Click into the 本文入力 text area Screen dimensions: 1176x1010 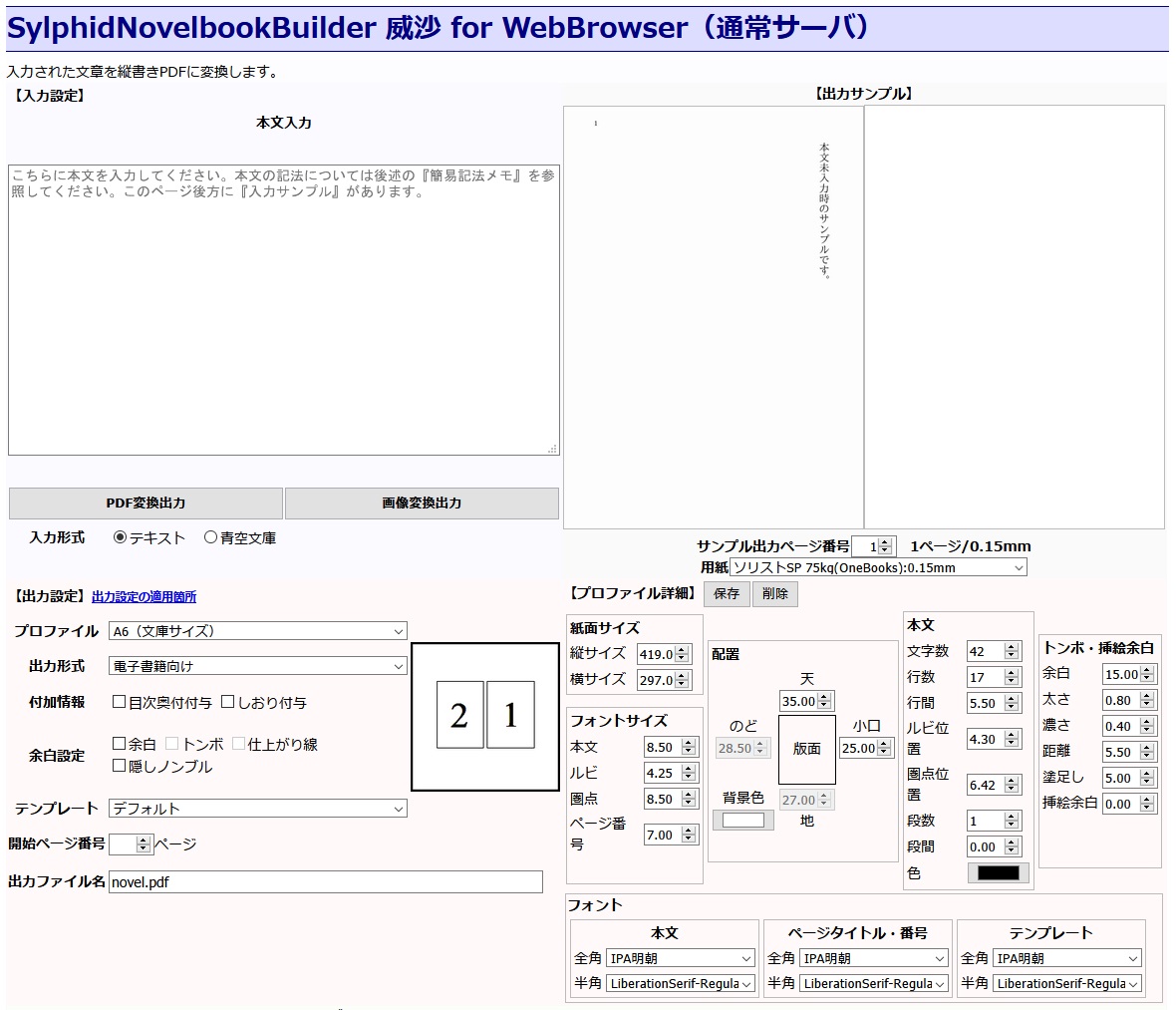point(283,310)
